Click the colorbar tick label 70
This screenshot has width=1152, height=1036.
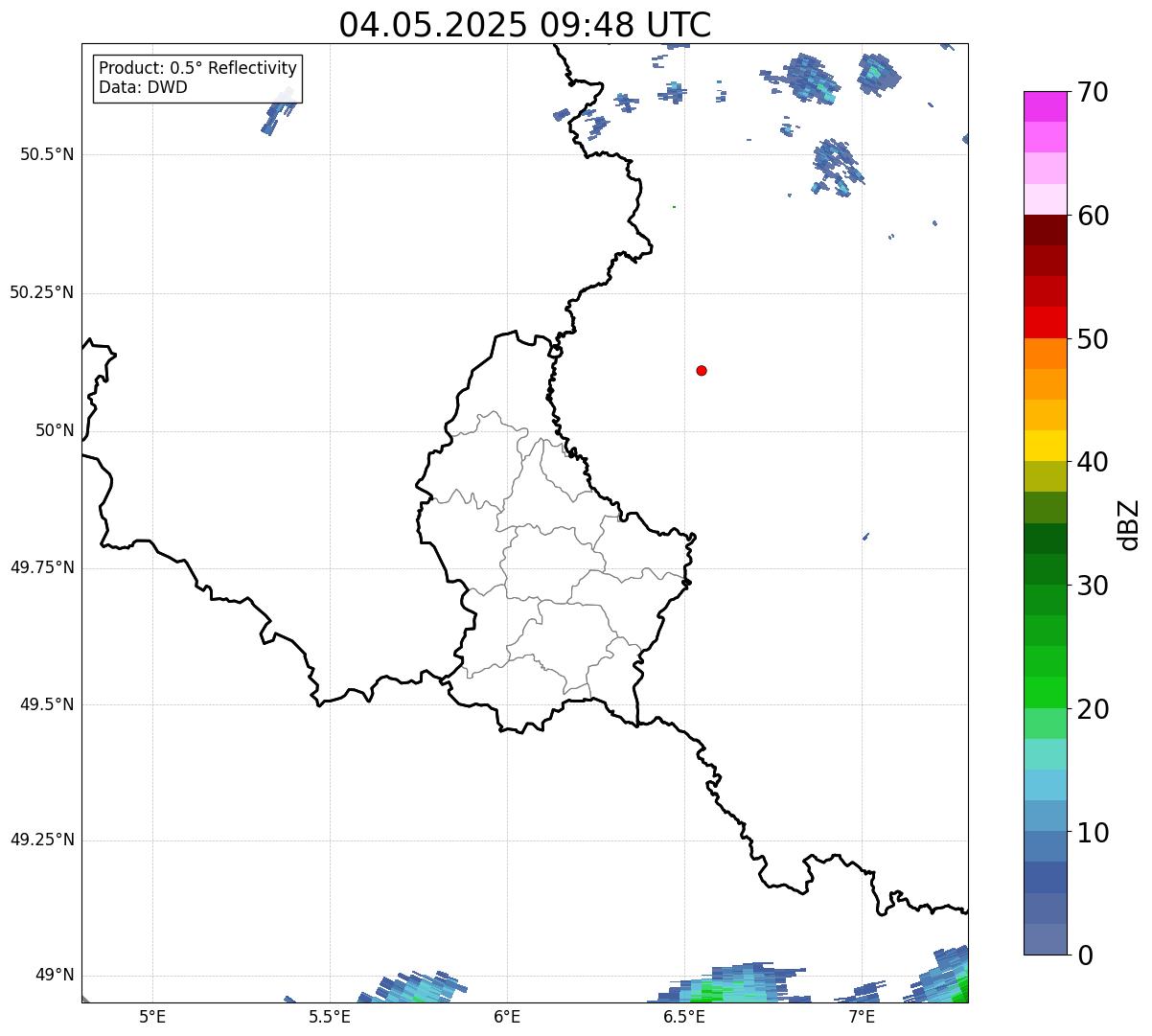point(1093,93)
